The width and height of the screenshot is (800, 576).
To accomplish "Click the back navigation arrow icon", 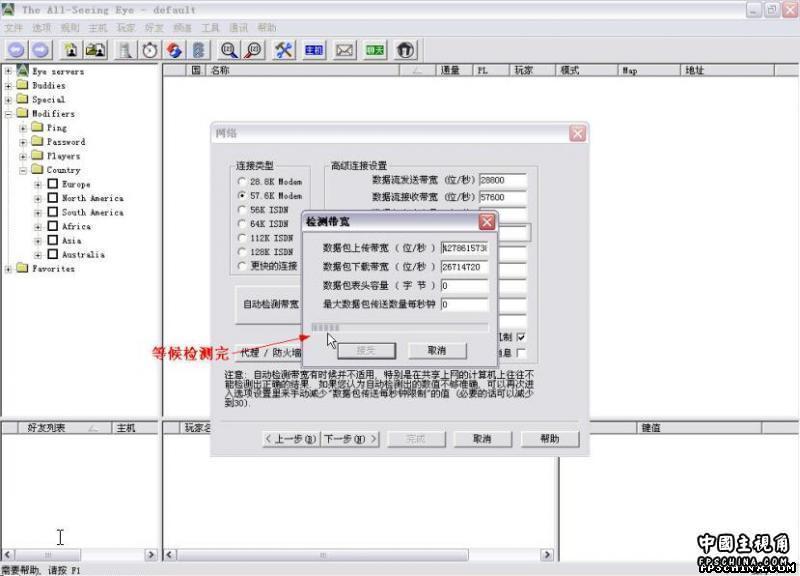I will tap(16, 50).
